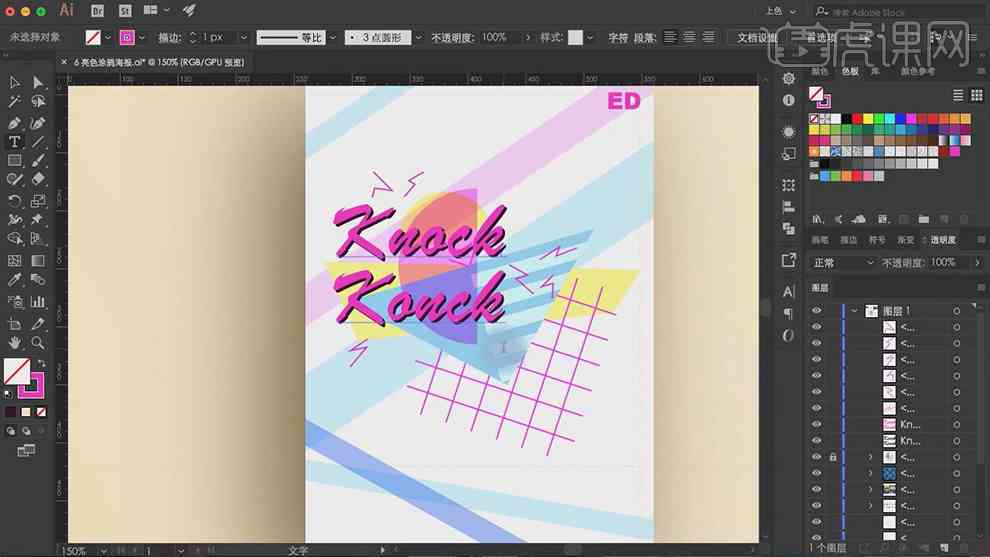
Task: Open the Align panel icon
Action: pos(789,207)
